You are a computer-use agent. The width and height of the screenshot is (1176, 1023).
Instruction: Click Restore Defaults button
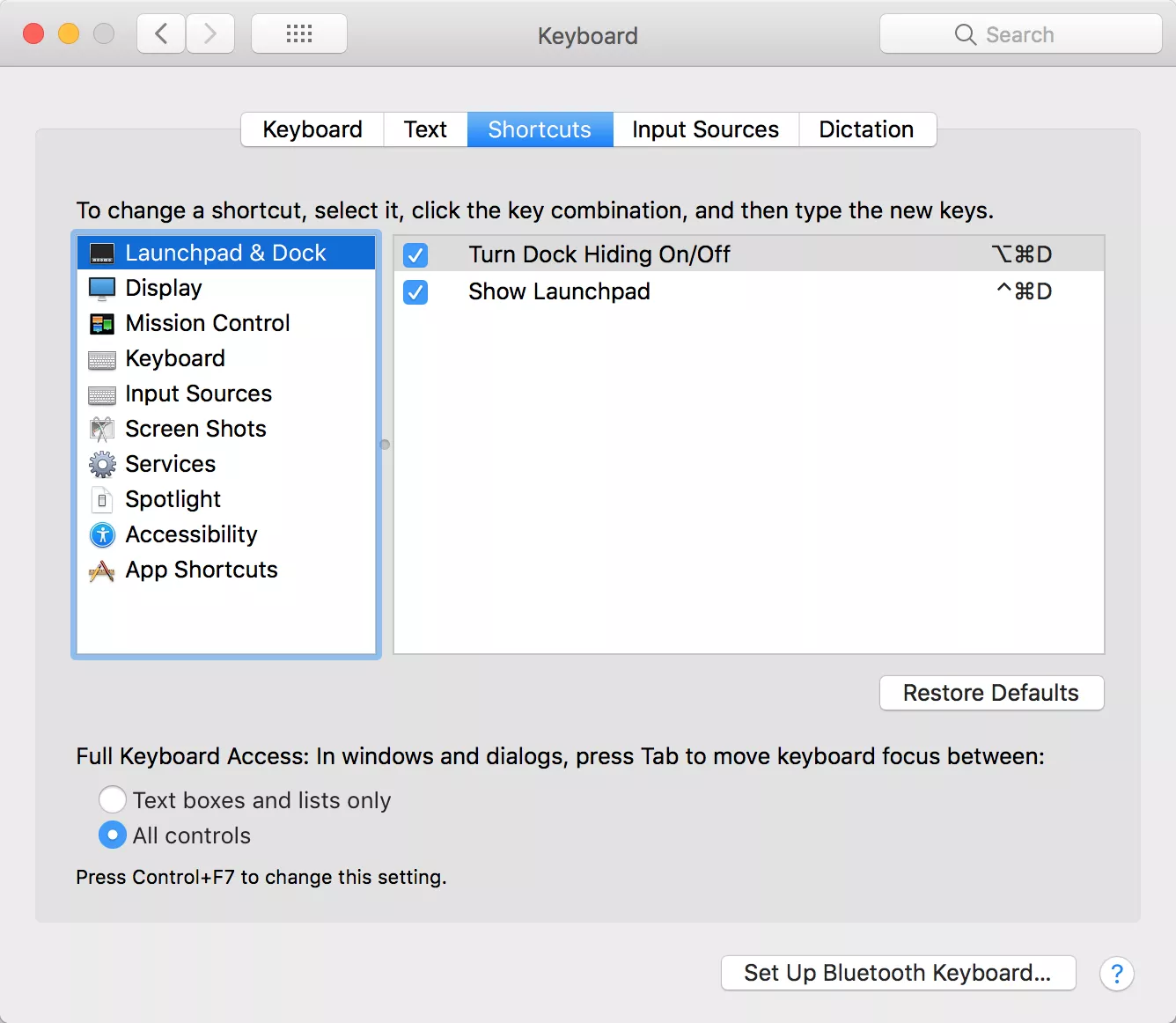(x=991, y=693)
